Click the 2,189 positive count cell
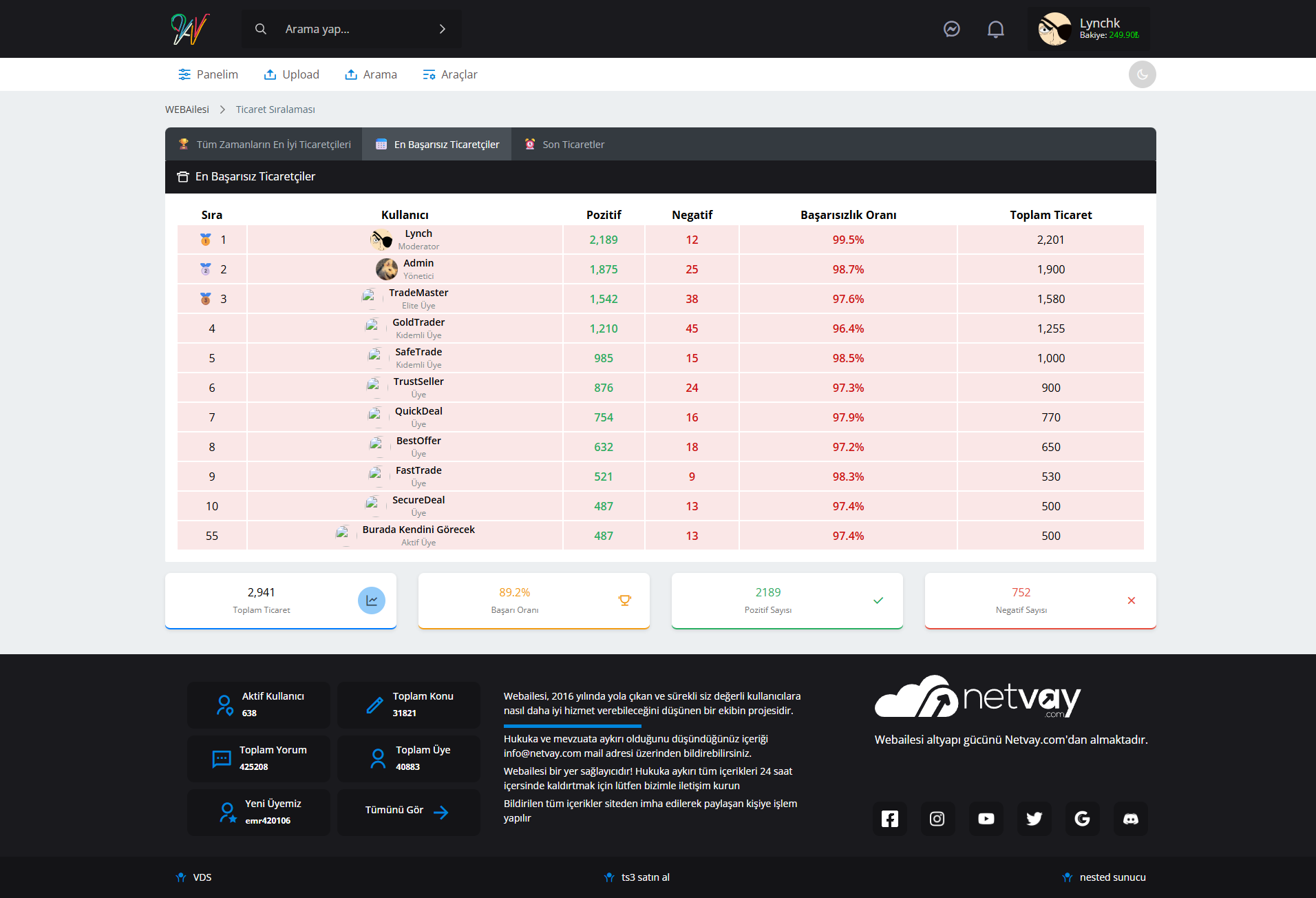The height and width of the screenshot is (898, 1316). 604,240
